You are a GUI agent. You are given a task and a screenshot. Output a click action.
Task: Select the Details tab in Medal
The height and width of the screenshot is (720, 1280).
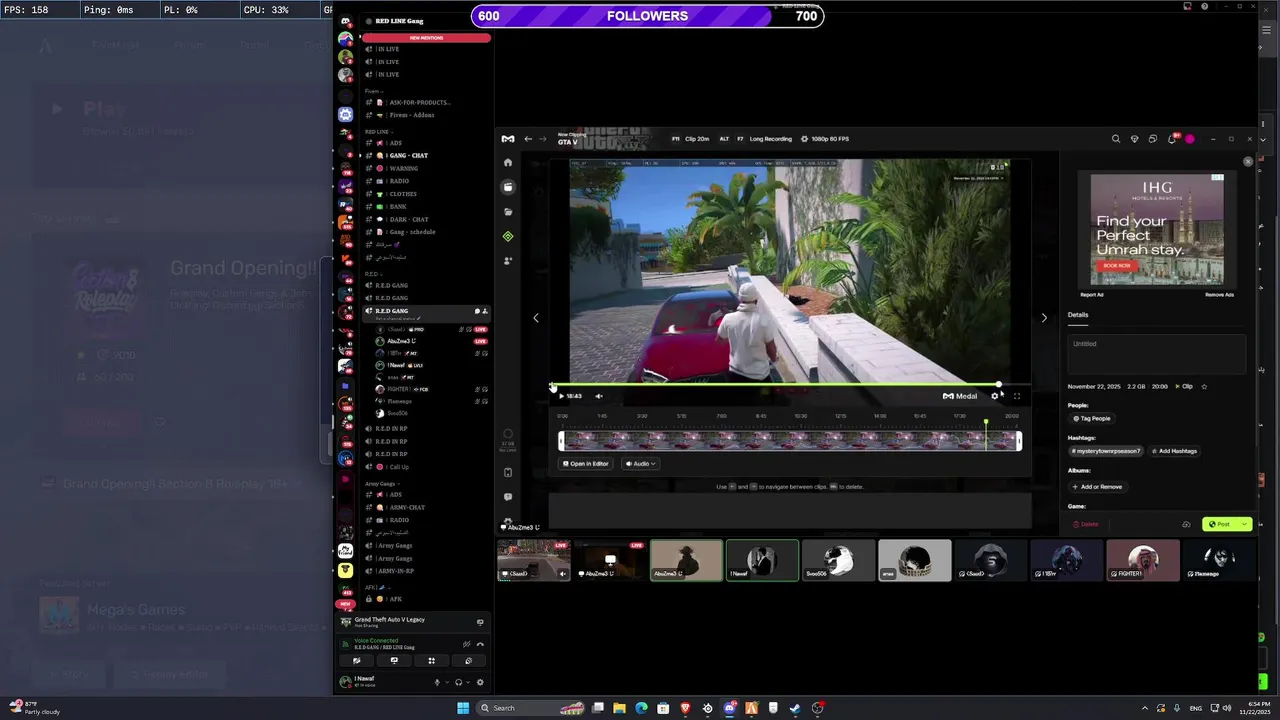click(x=1078, y=315)
